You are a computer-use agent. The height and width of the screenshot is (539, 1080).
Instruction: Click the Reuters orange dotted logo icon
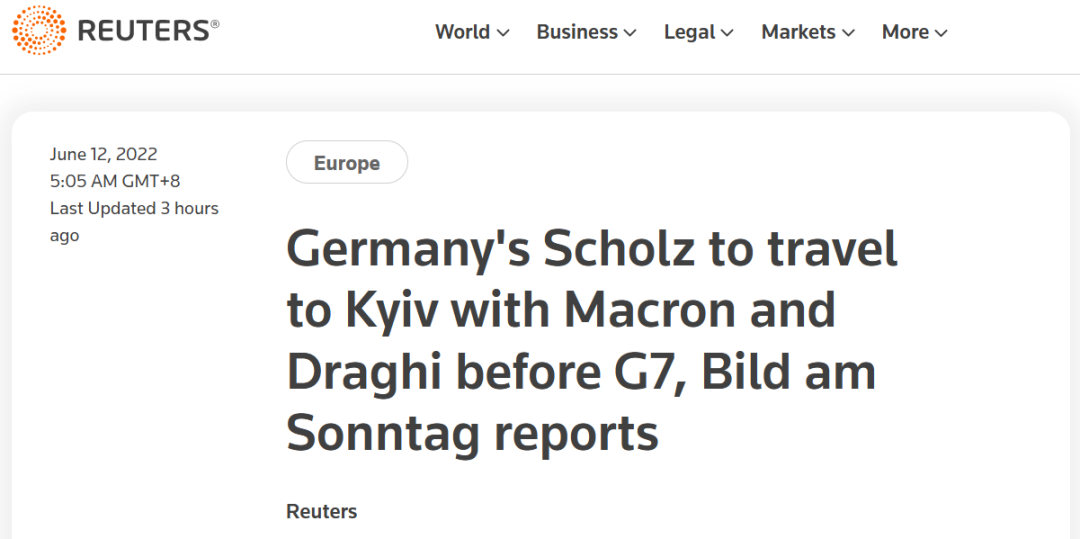(39, 31)
